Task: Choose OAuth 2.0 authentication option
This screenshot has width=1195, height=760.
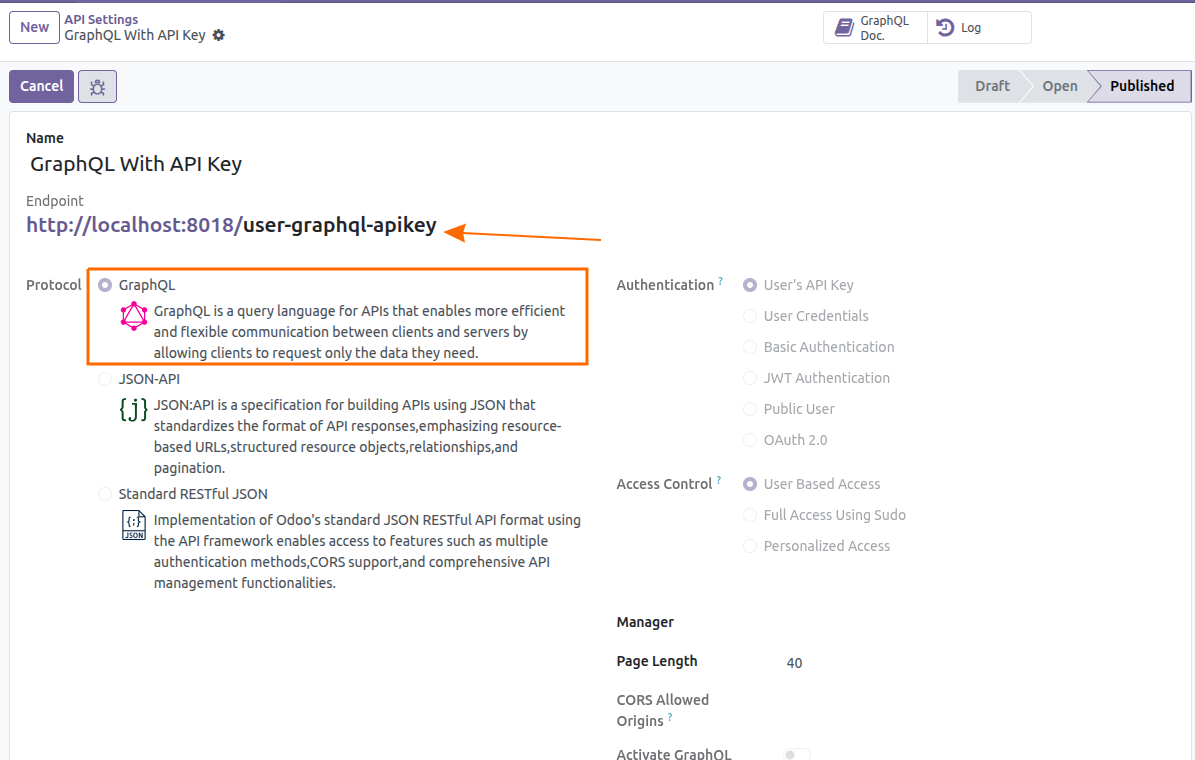Action: point(750,440)
